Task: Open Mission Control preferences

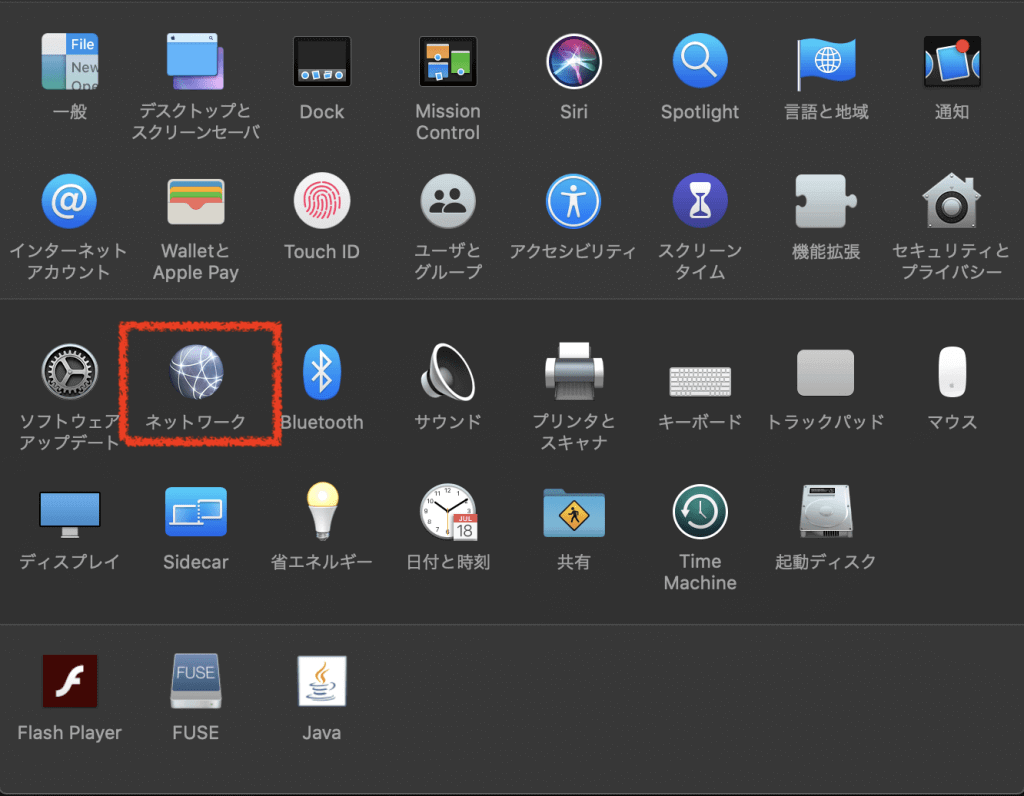Action: coord(448,62)
